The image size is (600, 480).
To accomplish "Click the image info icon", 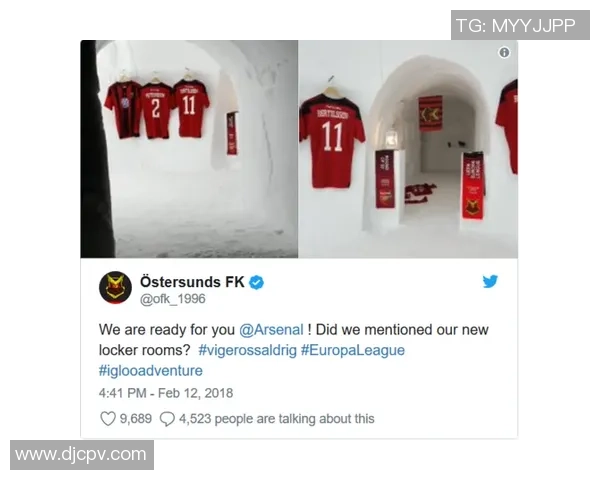I will point(504,52).
